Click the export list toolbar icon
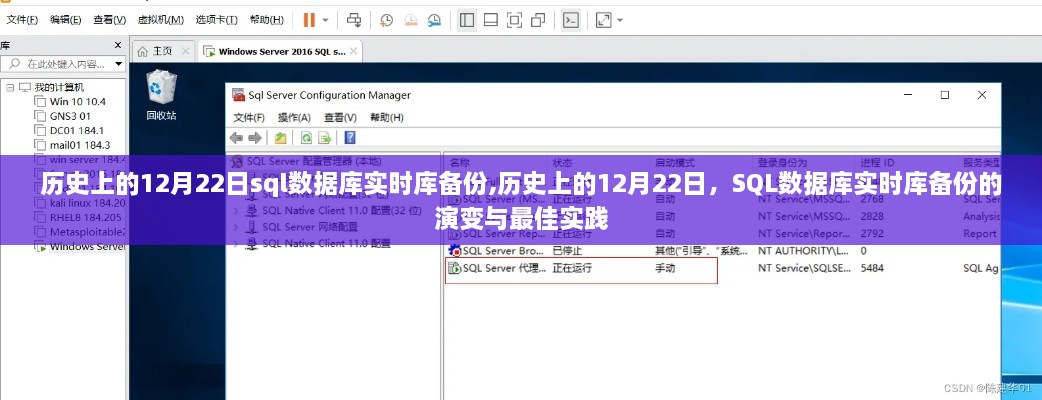This screenshot has height=400, width=1042. pos(324,138)
